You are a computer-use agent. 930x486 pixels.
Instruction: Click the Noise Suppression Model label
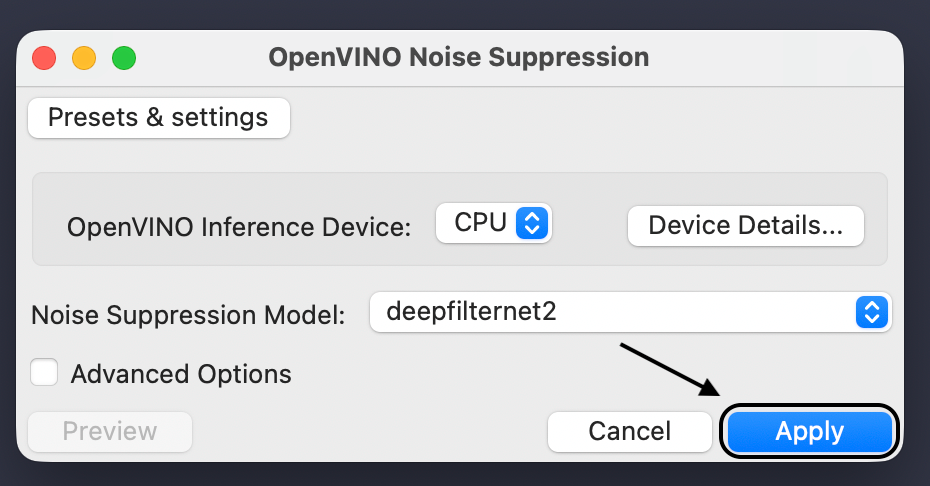[x=188, y=315]
